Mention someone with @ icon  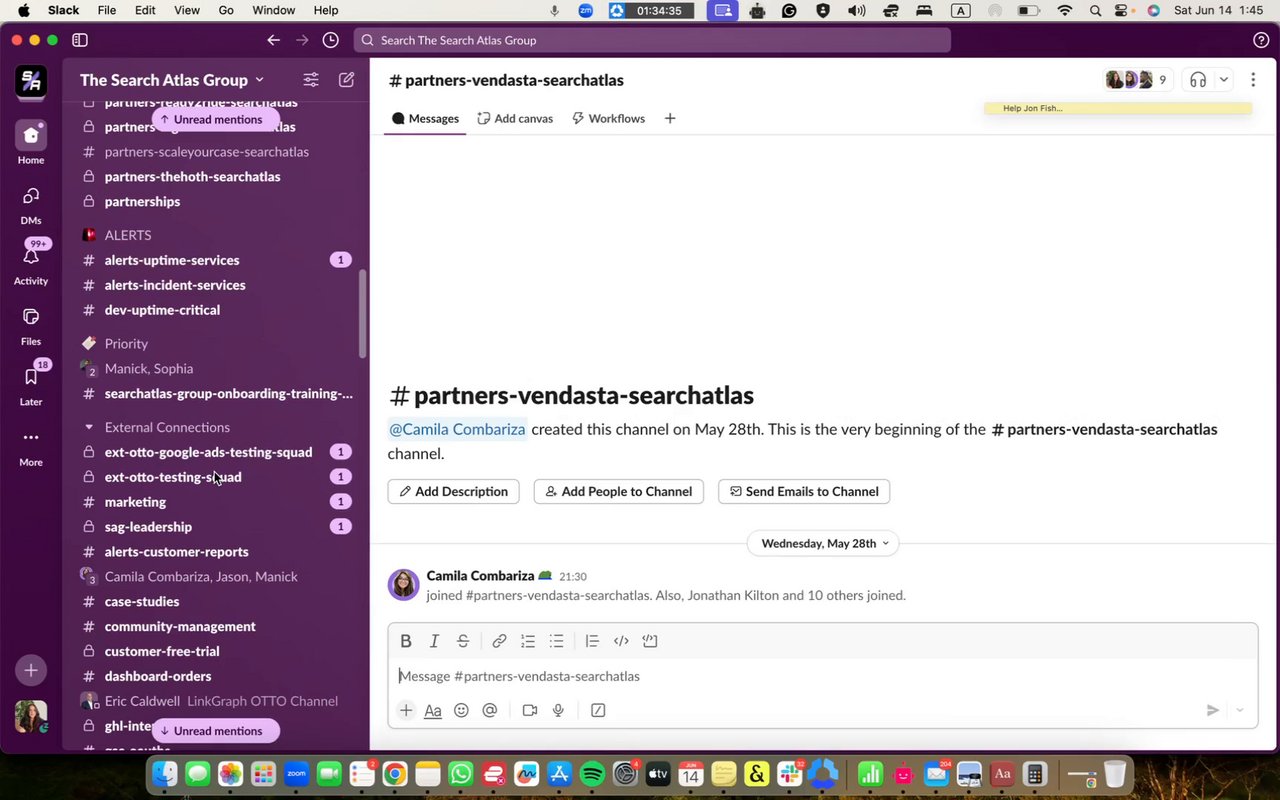click(490, 710)
